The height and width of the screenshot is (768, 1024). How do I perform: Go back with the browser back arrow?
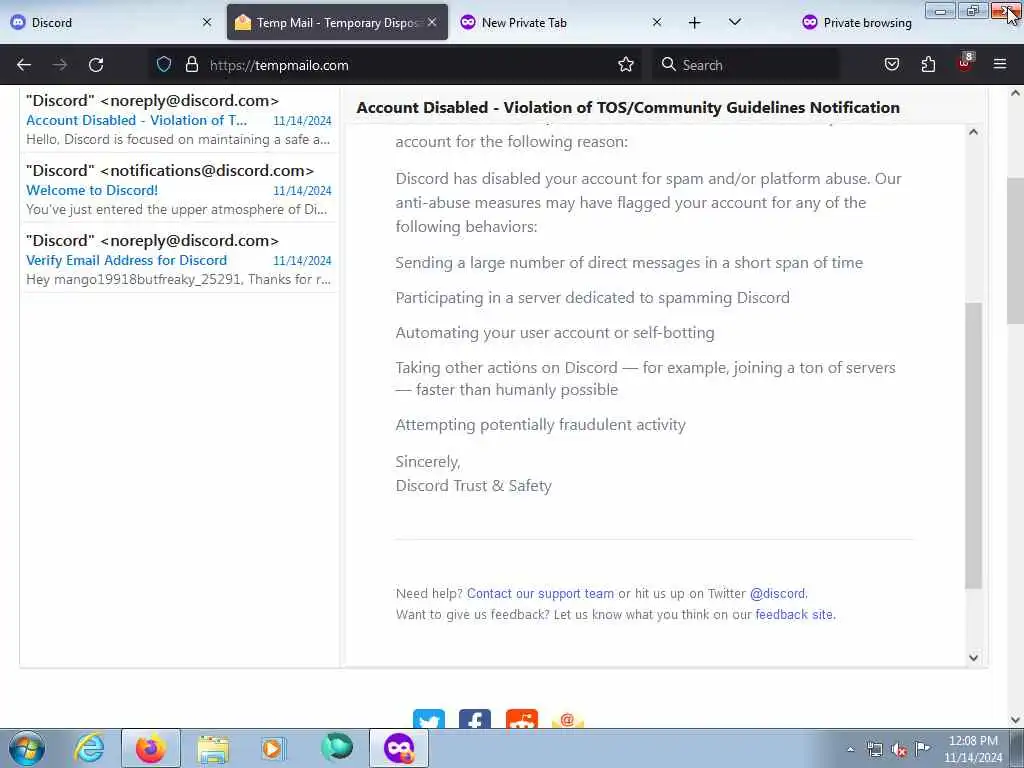(x=24, y=65)
